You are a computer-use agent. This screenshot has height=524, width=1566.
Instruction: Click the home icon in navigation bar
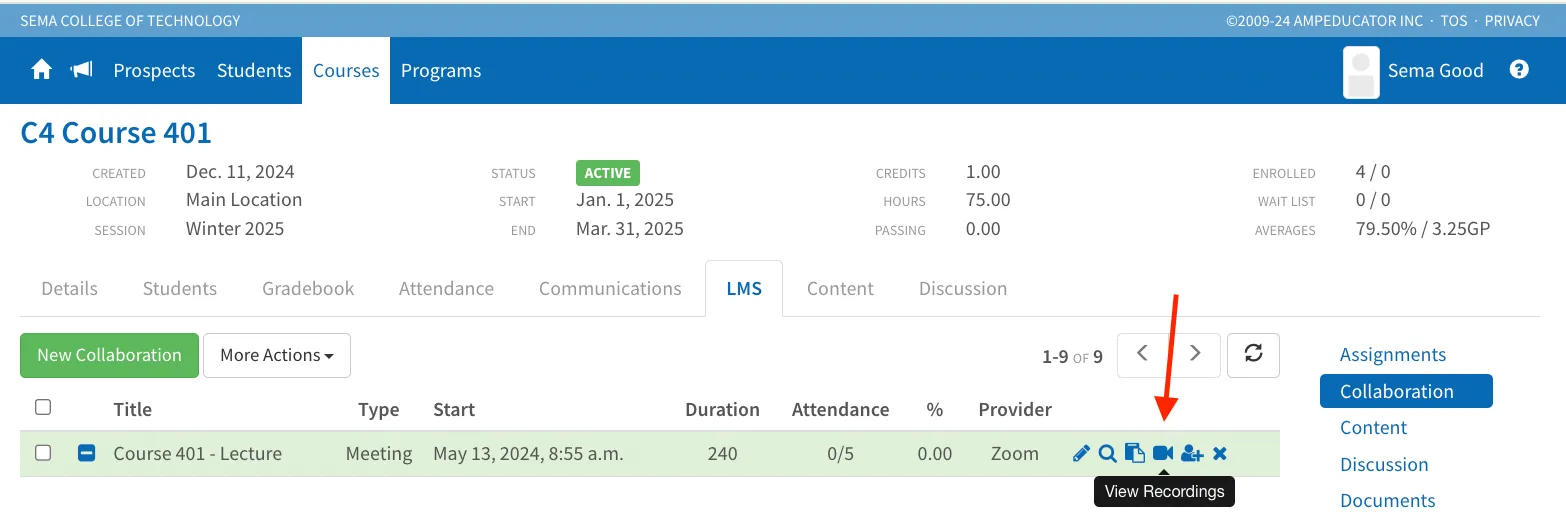(41, 70)
